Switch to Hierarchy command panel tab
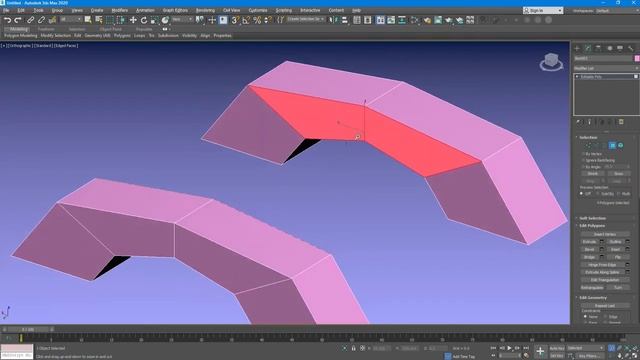The width and height of the screenshot is (640, 360). (x=598, y=48)
